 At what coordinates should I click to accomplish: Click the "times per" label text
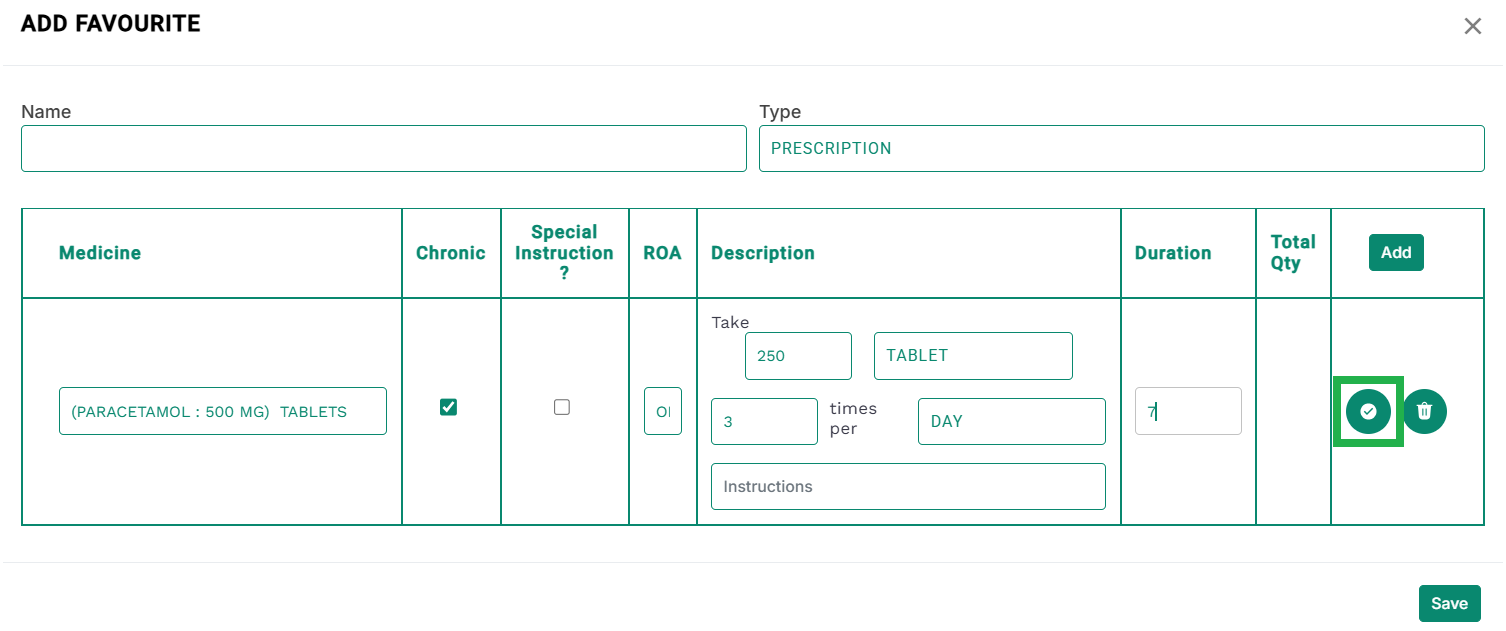[x=853, y=419]
